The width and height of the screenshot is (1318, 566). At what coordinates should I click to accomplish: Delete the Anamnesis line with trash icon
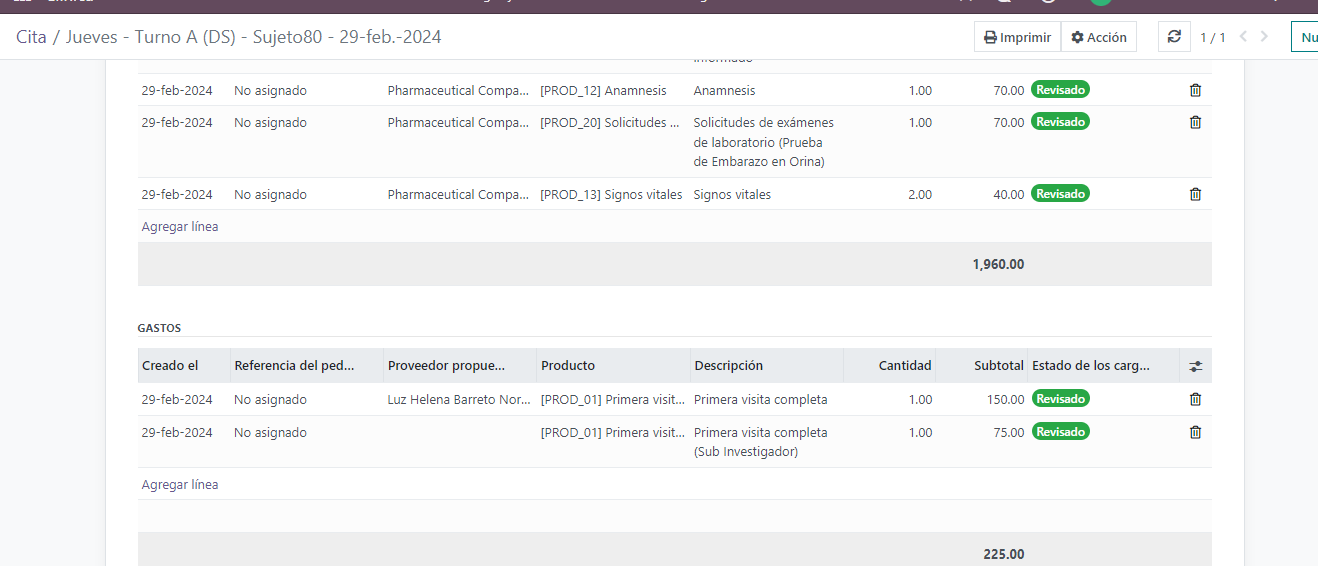(1195, 90)
